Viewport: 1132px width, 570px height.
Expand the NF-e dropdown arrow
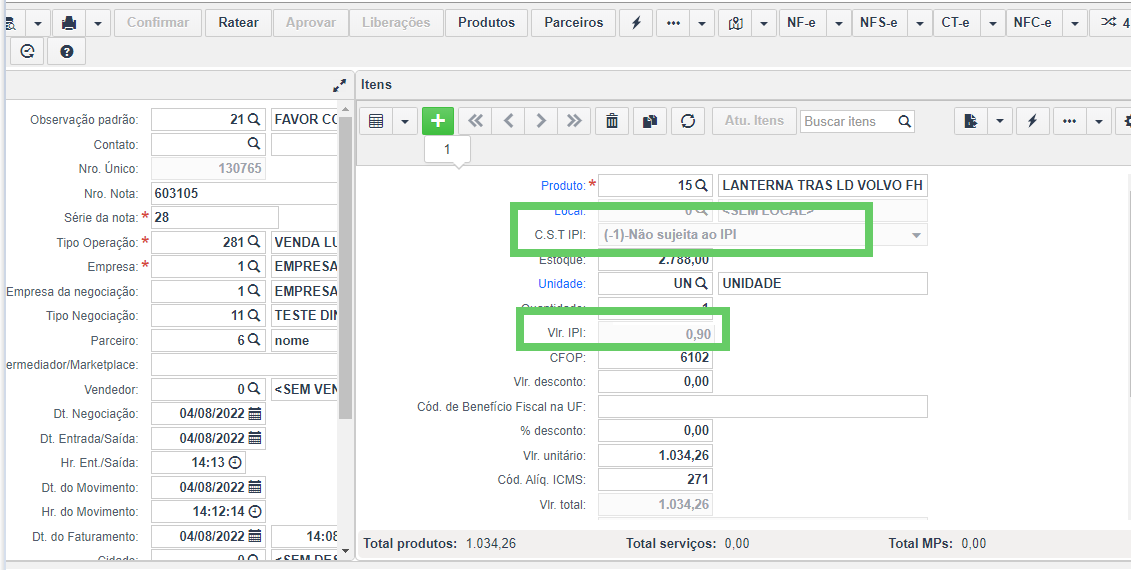[x=838, y=23]
